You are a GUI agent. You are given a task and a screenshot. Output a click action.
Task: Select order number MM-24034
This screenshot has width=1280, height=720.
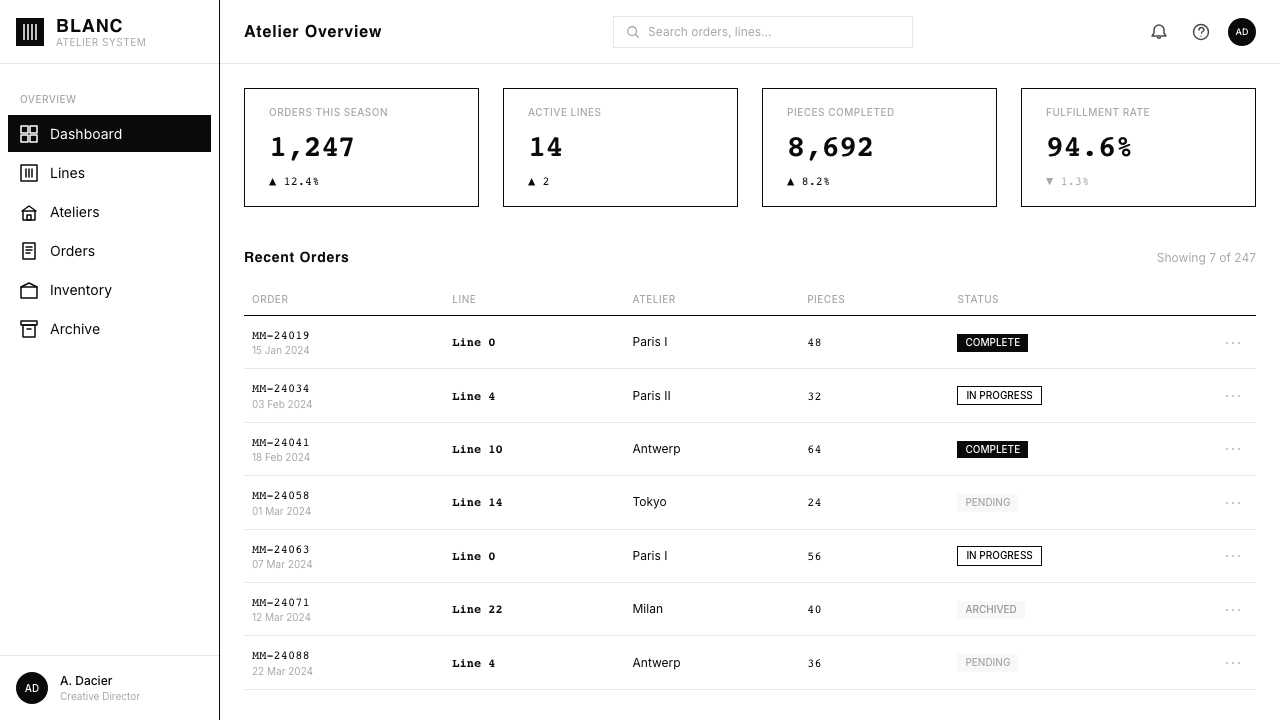[x=281, y=389]
